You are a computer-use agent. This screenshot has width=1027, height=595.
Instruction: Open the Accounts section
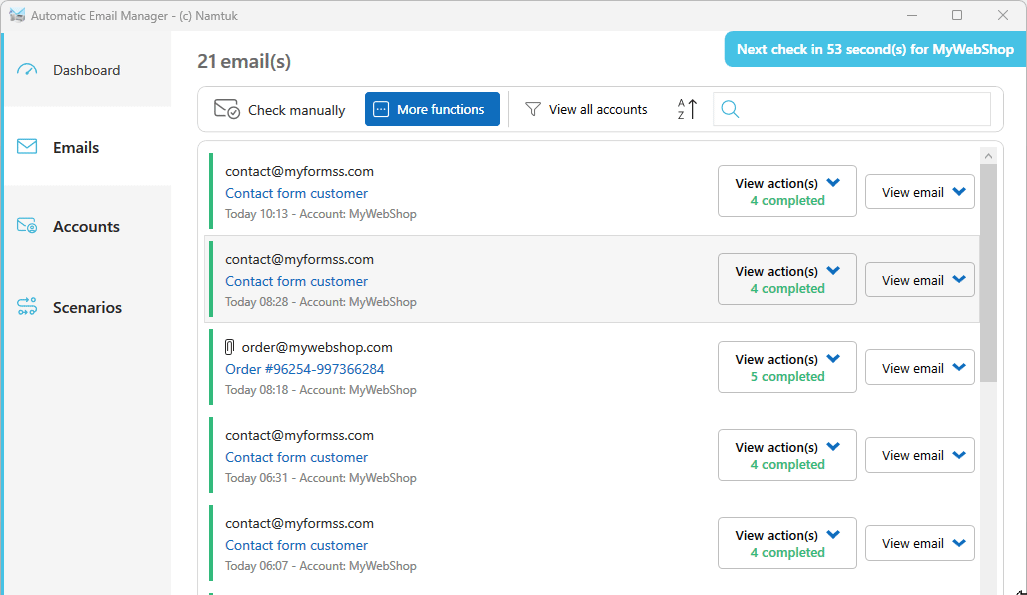87,226
